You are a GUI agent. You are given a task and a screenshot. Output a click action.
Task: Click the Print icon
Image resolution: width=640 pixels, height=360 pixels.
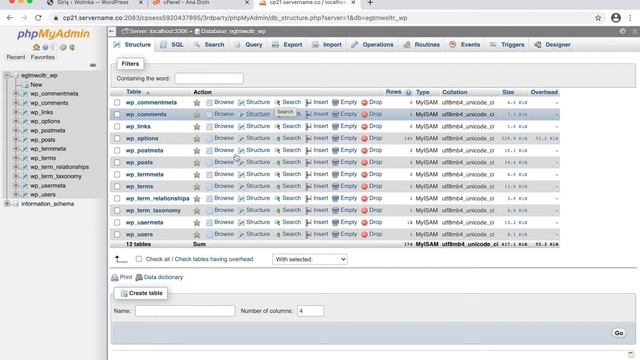[x=115, y=278]
